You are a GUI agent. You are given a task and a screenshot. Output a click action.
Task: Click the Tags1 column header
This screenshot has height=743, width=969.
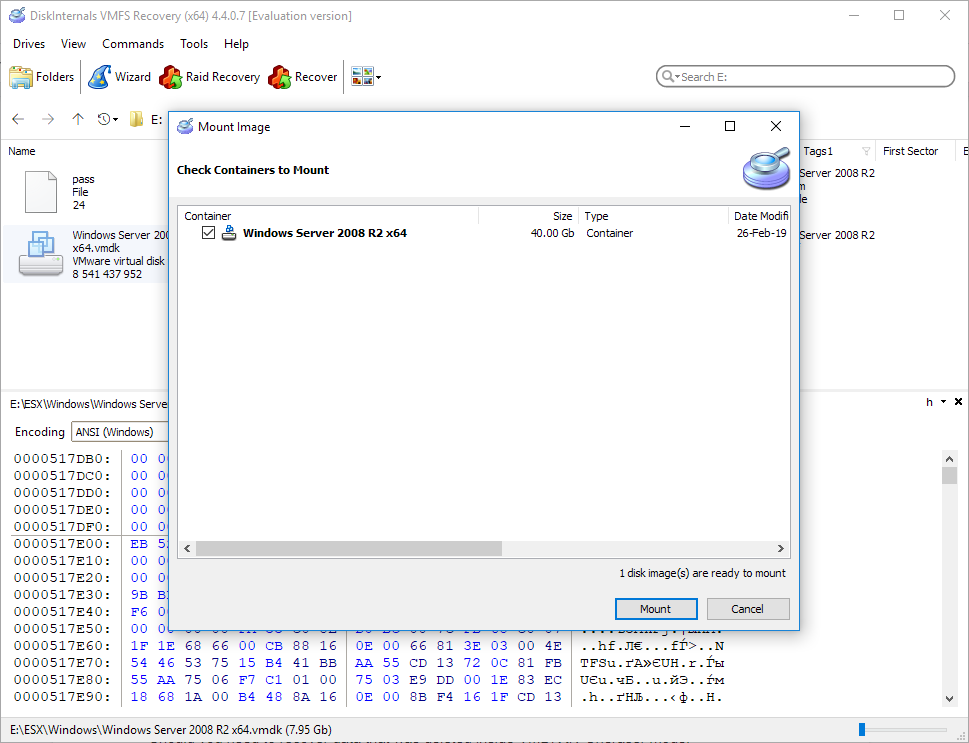coord(818,151)
